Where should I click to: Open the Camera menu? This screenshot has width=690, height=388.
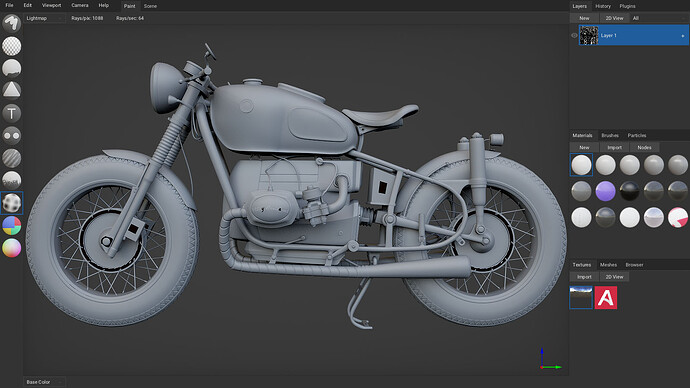point(80,5)
